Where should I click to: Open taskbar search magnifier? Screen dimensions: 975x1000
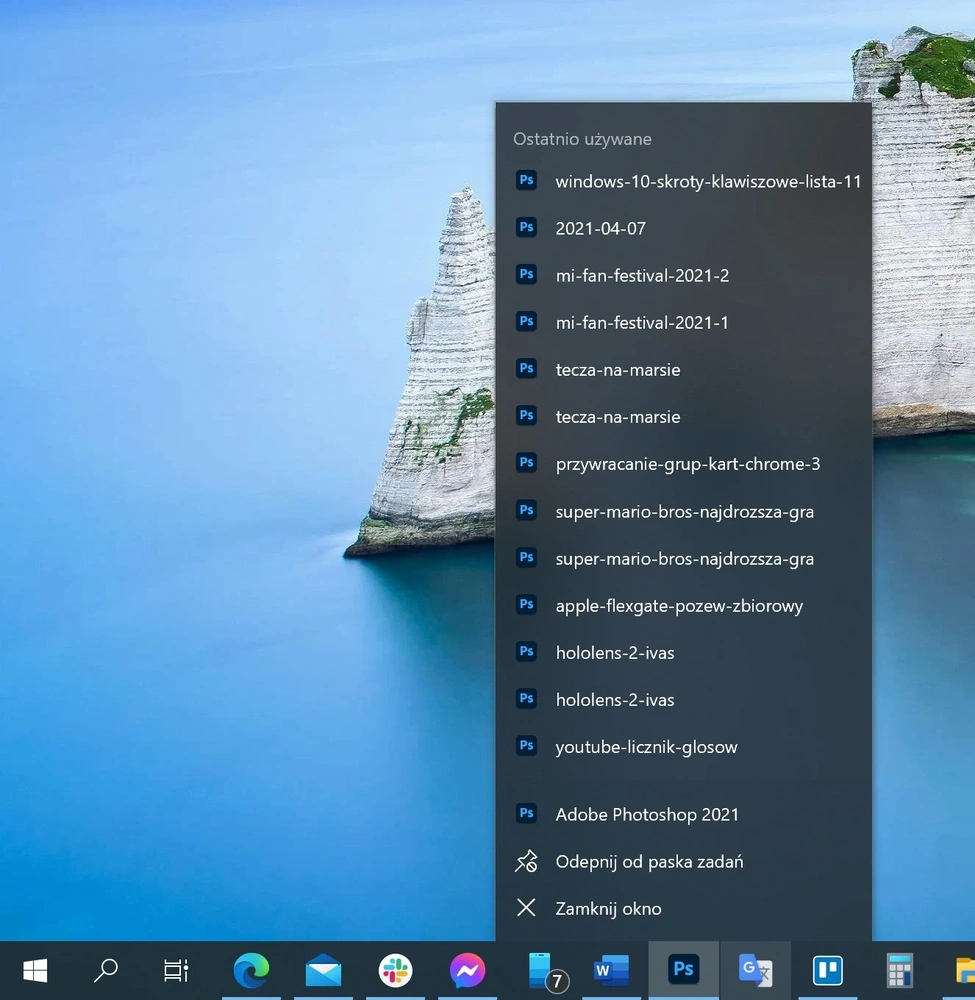coord(106,971)
